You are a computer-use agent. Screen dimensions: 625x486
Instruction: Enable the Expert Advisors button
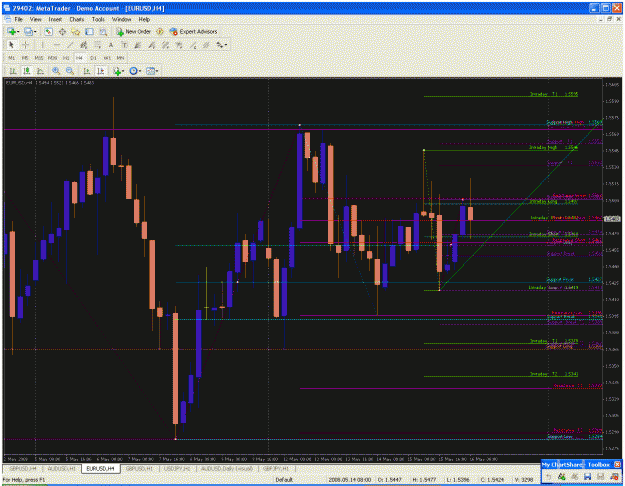193,31
